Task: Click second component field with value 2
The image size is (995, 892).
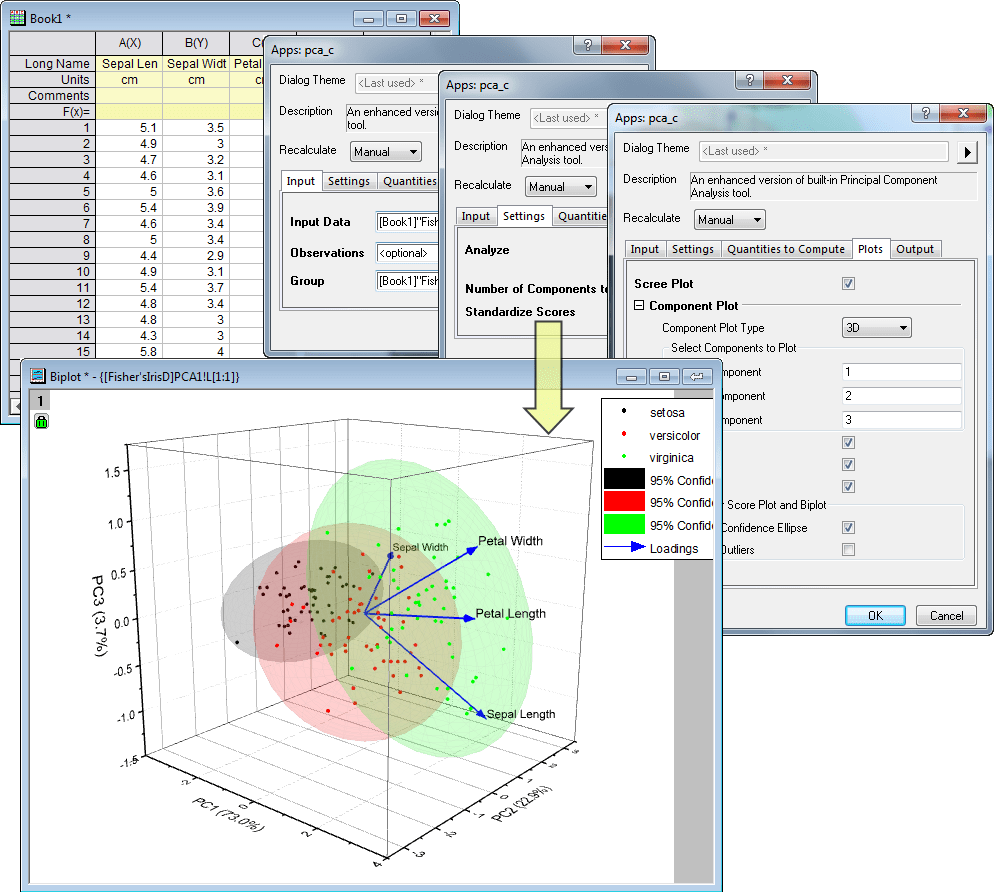Action: 902,396
